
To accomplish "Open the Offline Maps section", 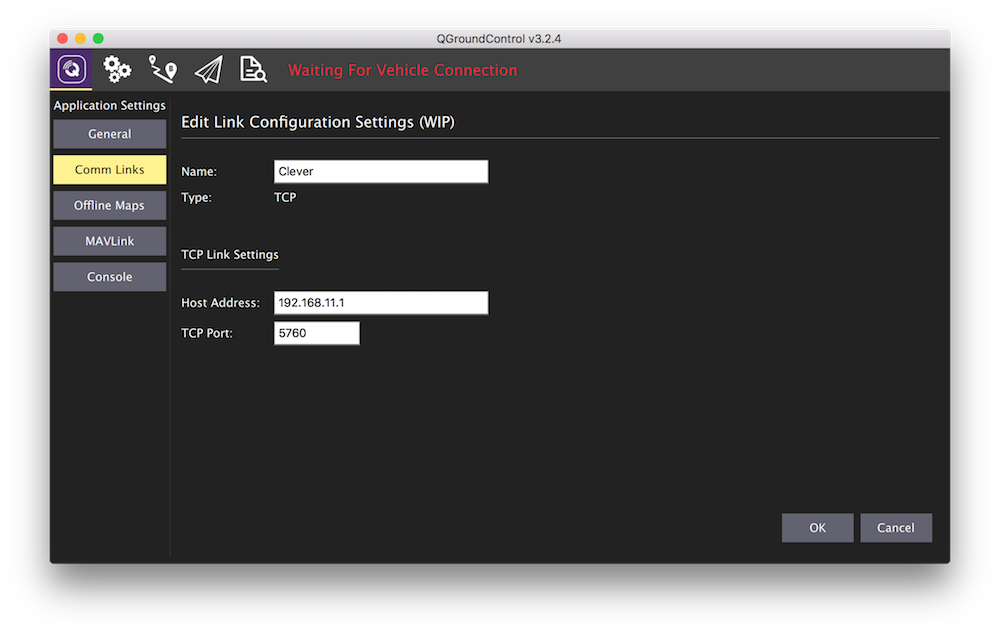I will tap(109, 205).
